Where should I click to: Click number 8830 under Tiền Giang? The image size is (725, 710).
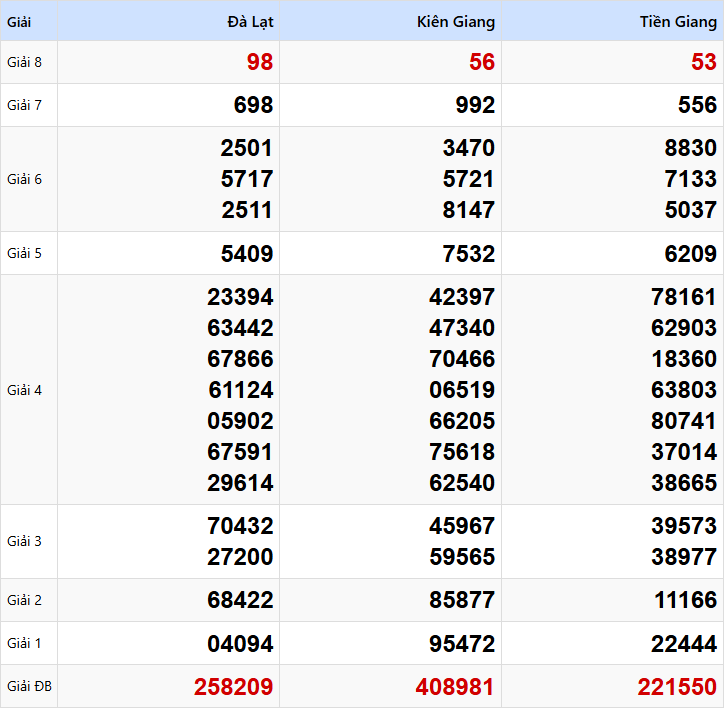click(x=691, y=148)
